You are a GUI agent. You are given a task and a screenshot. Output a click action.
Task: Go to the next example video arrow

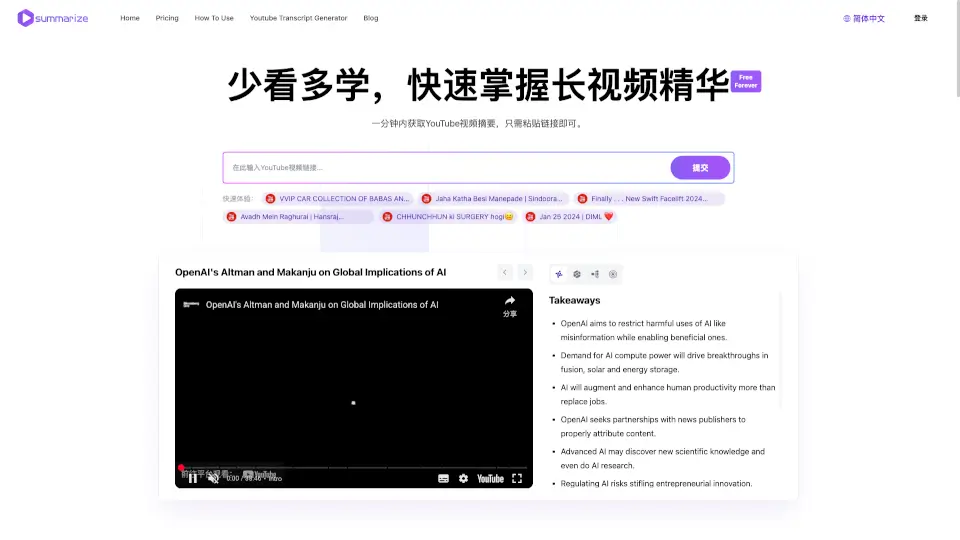[525, 272]
